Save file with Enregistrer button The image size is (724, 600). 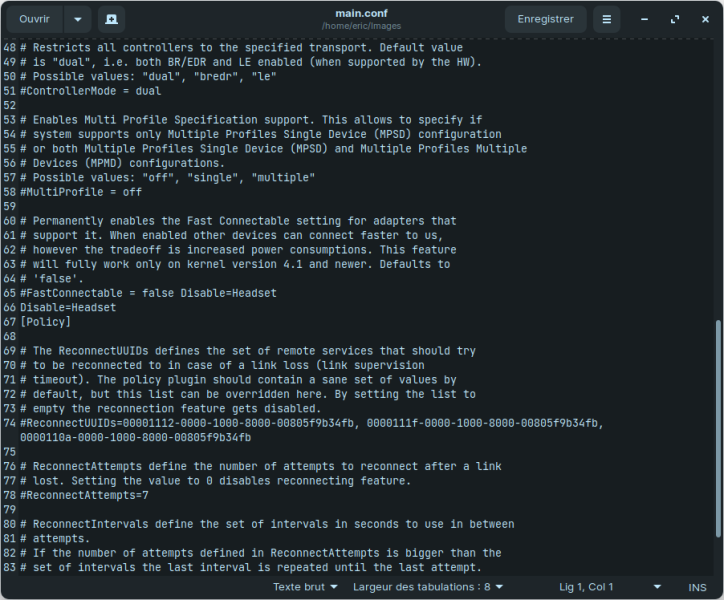point(545,19)
